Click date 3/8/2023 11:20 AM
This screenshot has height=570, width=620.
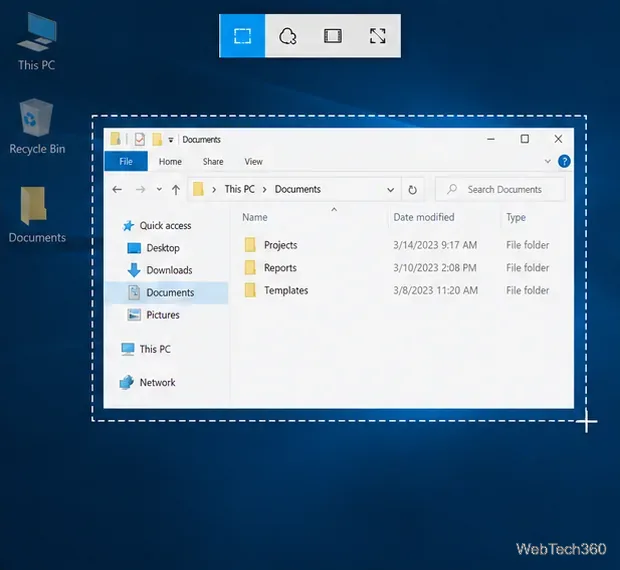point(435,291)
